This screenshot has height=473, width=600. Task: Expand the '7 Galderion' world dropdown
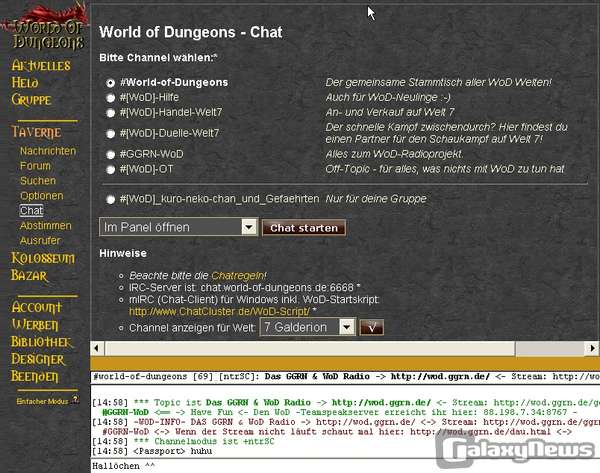pos(308,327)
